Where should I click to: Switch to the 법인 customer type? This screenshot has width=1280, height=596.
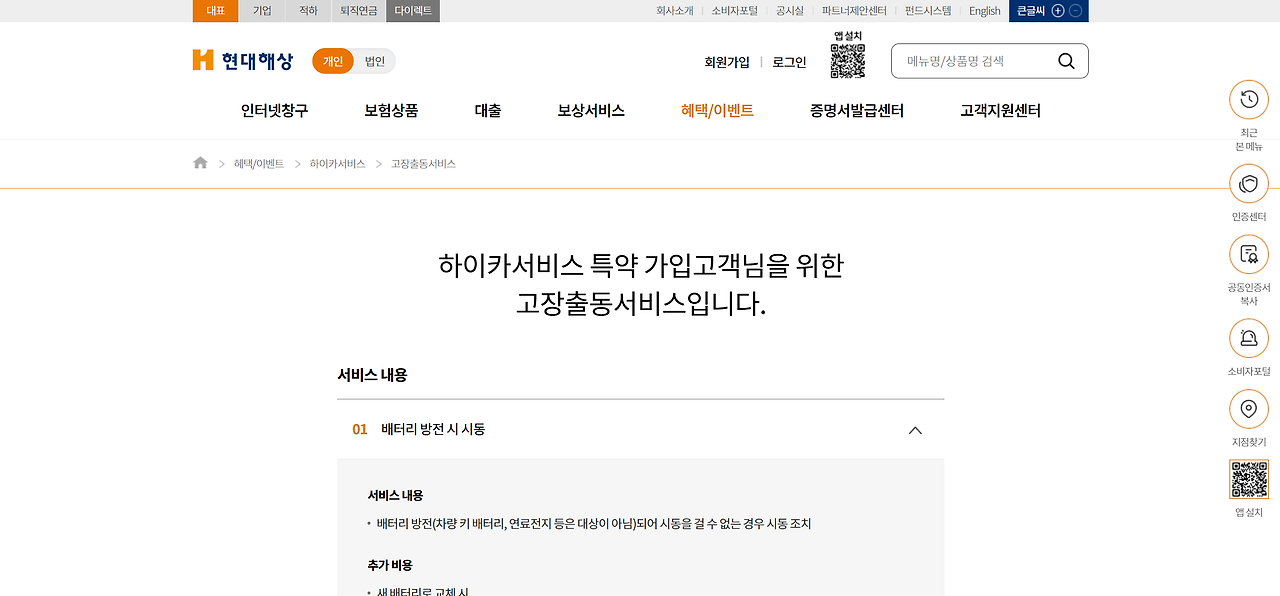coord(375,61)
